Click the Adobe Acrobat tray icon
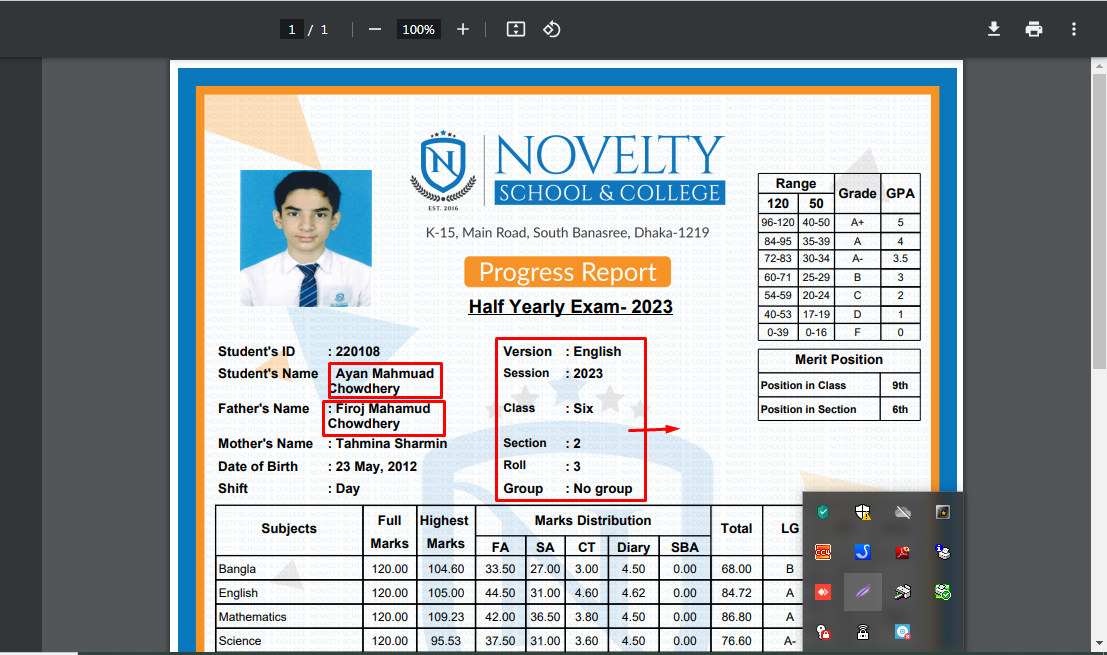 pyautogui.click(x=902, y=552)
